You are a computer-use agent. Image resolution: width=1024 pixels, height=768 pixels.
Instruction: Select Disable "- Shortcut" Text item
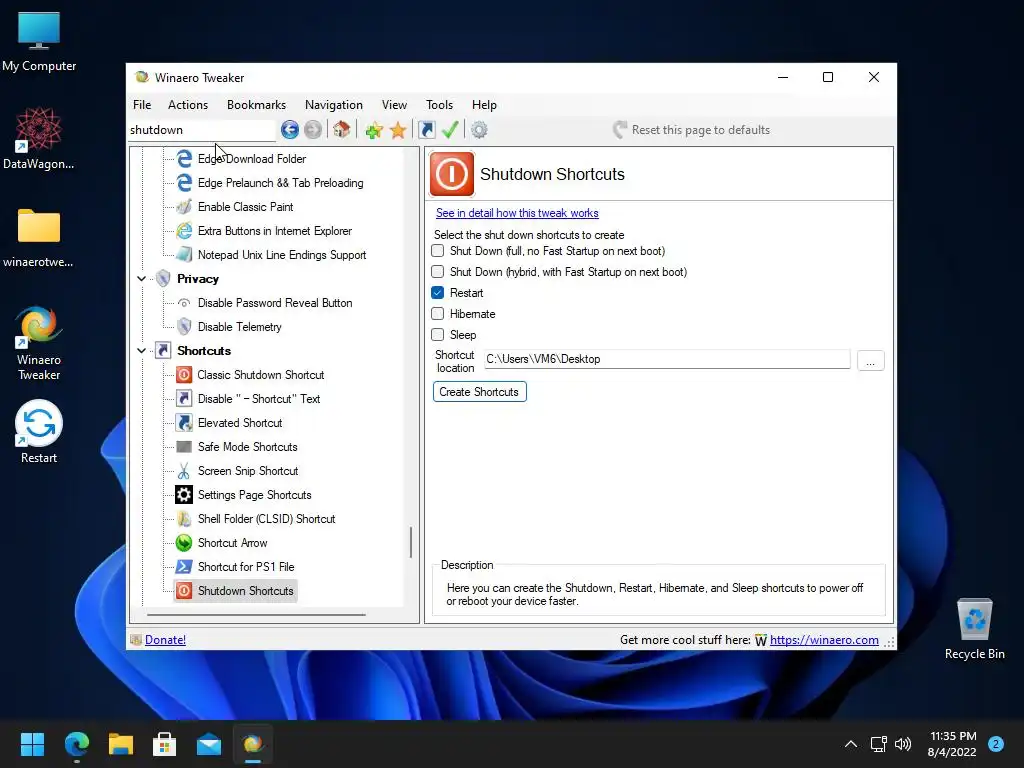pos(259,399)
